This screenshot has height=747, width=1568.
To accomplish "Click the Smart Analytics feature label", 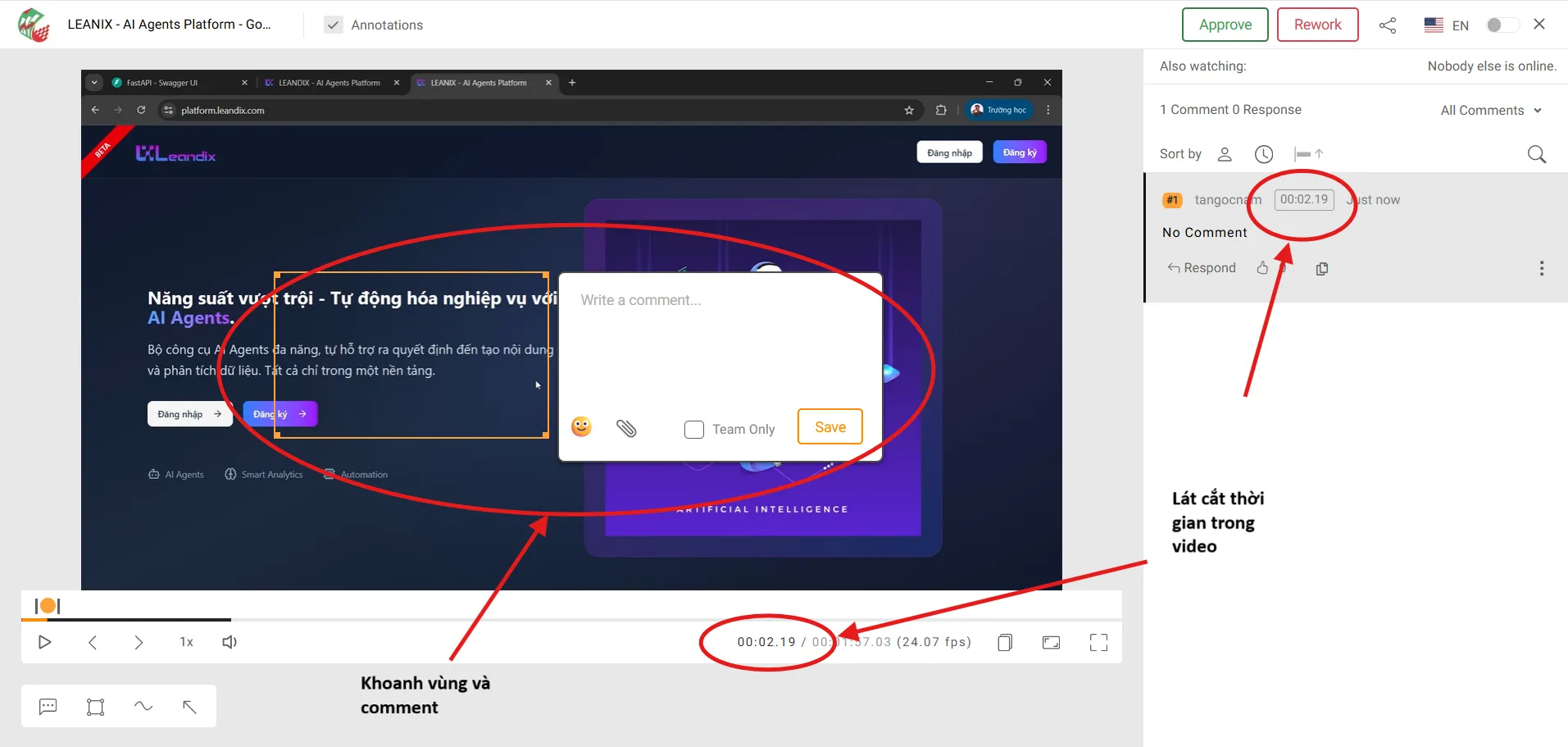I will (x=264, y=475).
